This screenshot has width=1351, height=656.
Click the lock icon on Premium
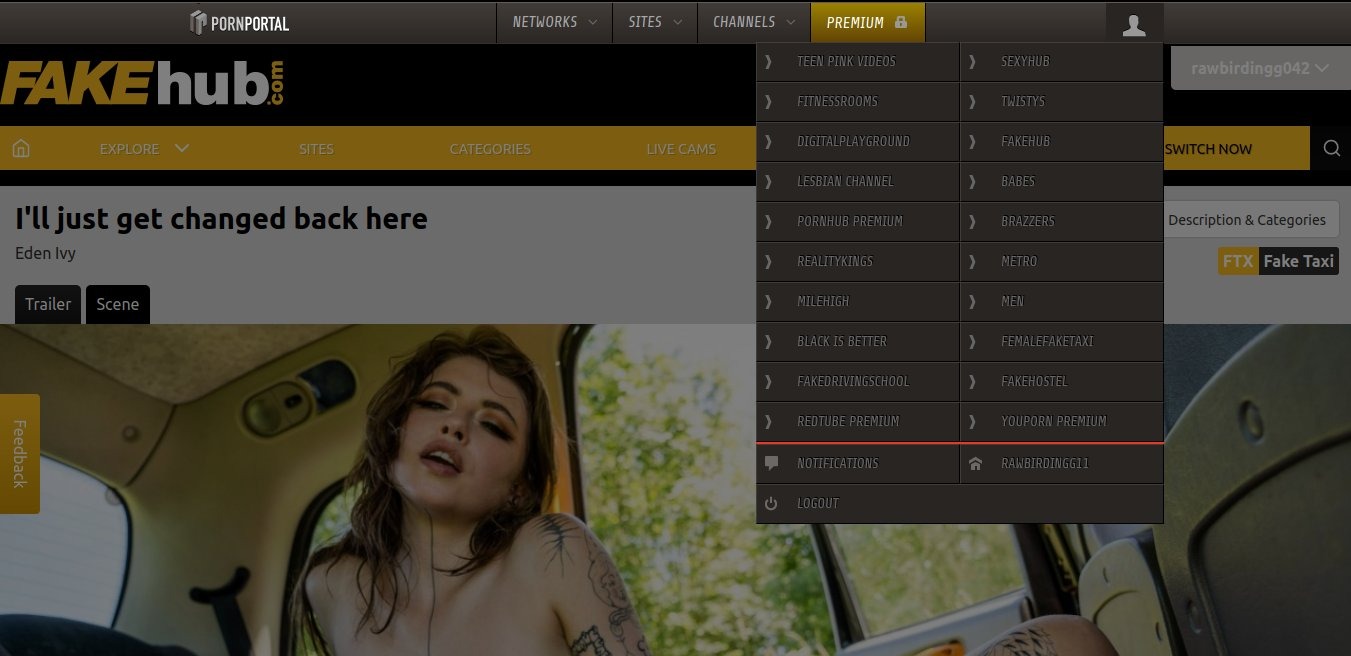pyautogui.click(x=901, y=22)
